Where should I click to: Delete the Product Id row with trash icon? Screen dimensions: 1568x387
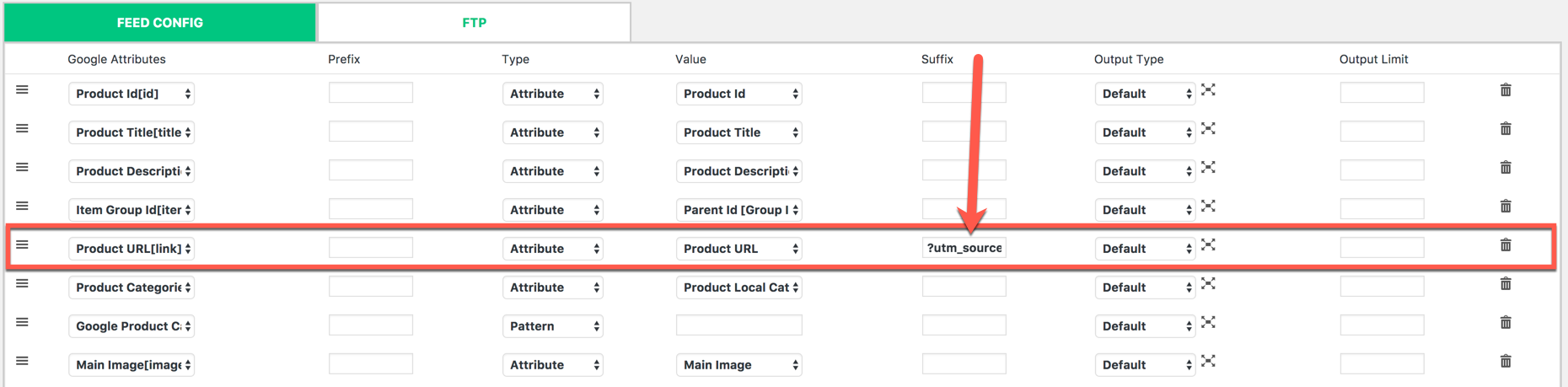(1506, 90)
